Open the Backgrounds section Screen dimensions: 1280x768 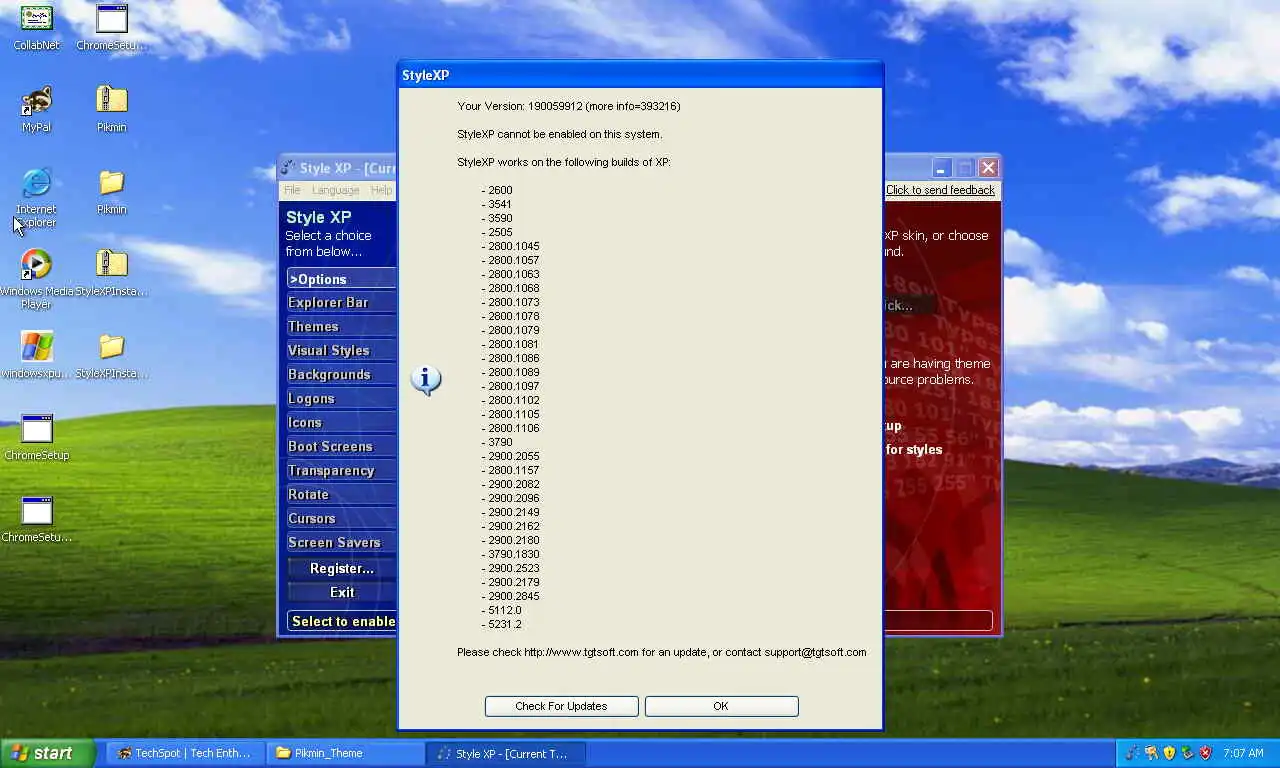point(341,375)
